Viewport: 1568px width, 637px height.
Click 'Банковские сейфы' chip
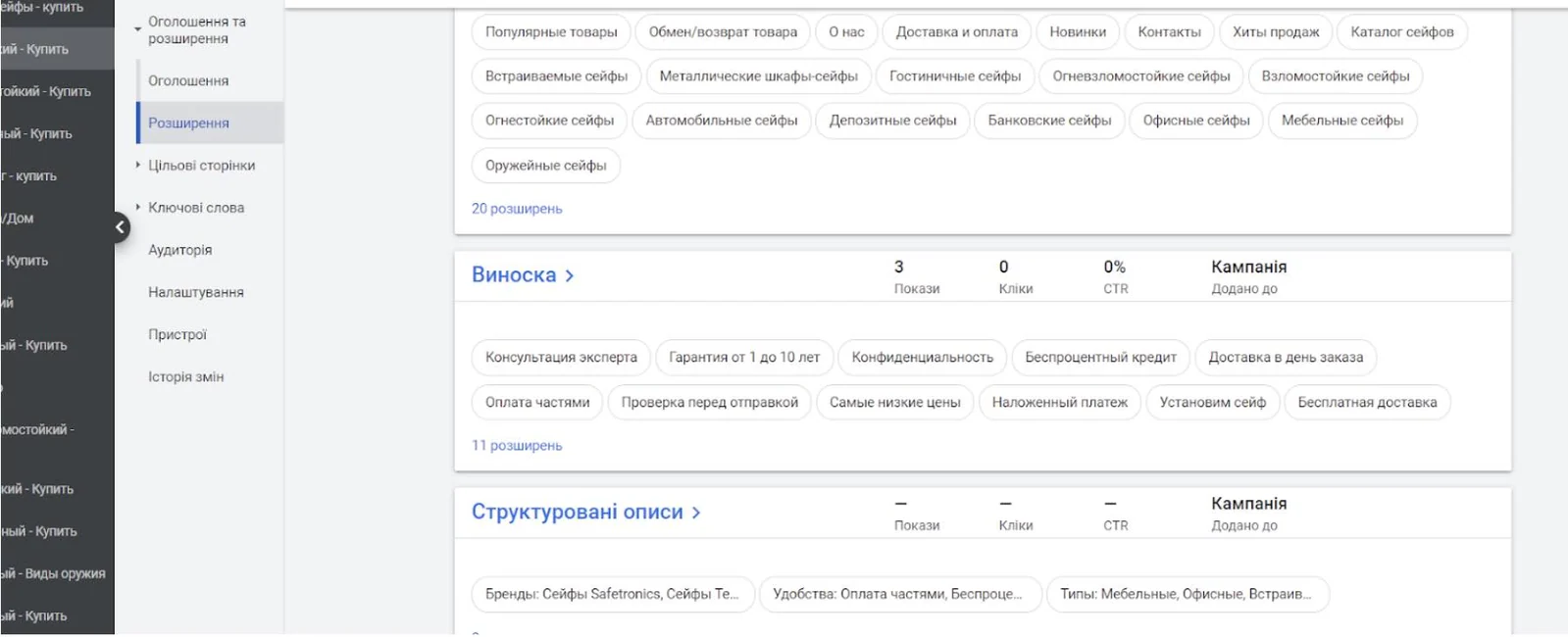click(1049, 121)
